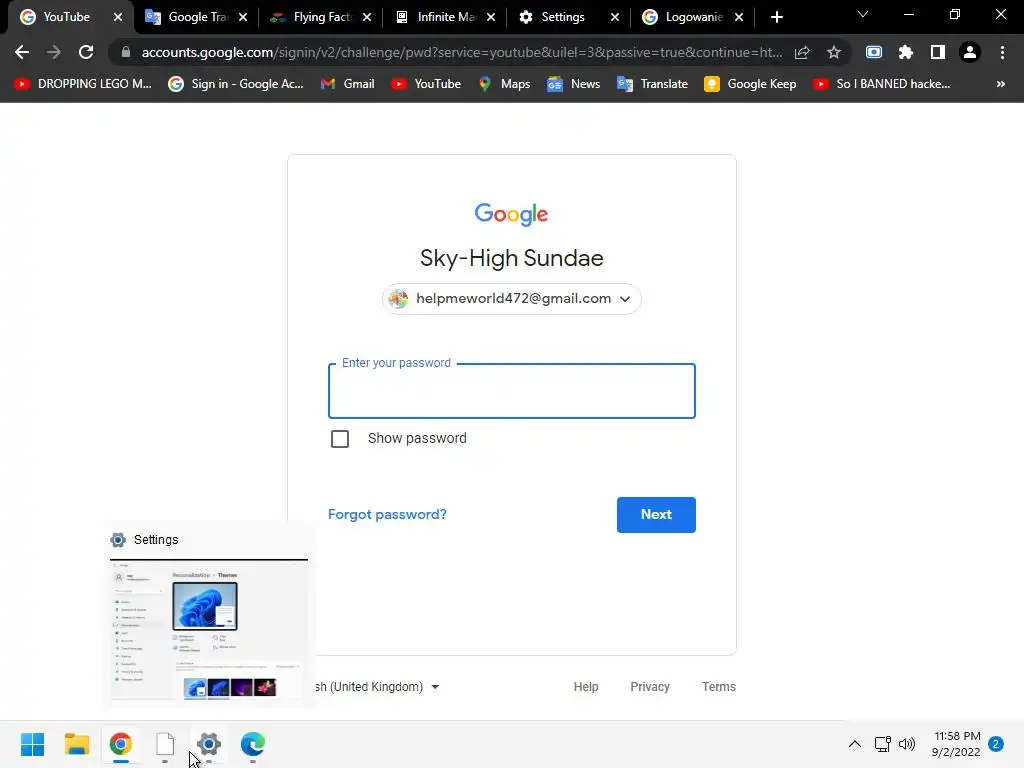
Task: Open the Privacy footer link
Action: pyautogui.click(x=650, y=686)
